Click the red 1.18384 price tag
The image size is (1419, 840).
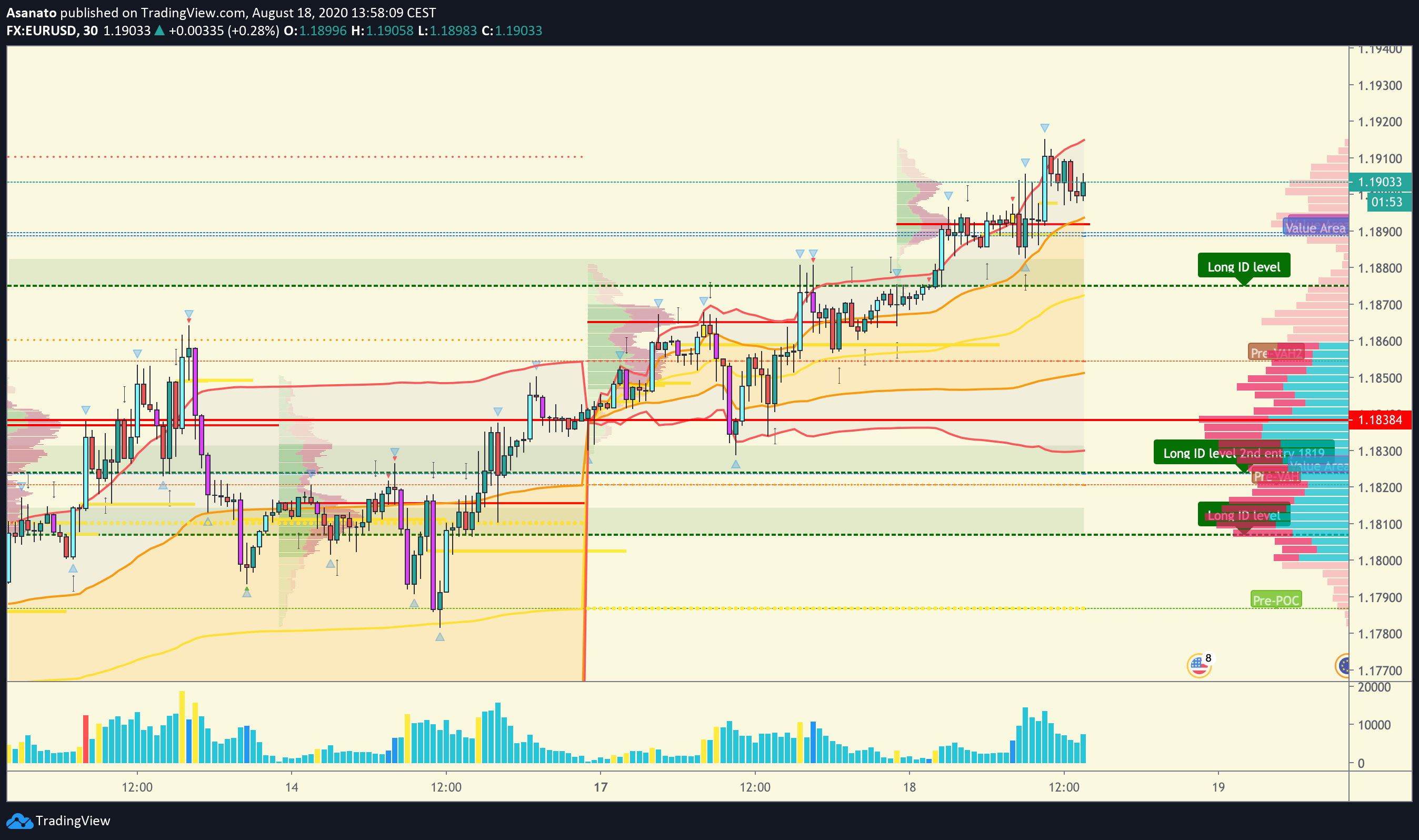(x=1380, y=419)
